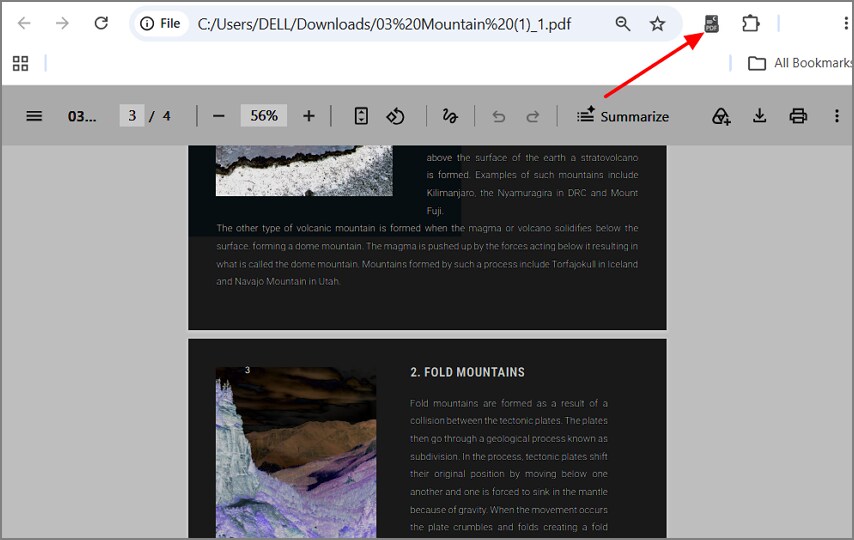This screenshot has width=854, height=540.
Task: Click the volcanic crater image
Action: pyautogui.click(x=304, y=171)
